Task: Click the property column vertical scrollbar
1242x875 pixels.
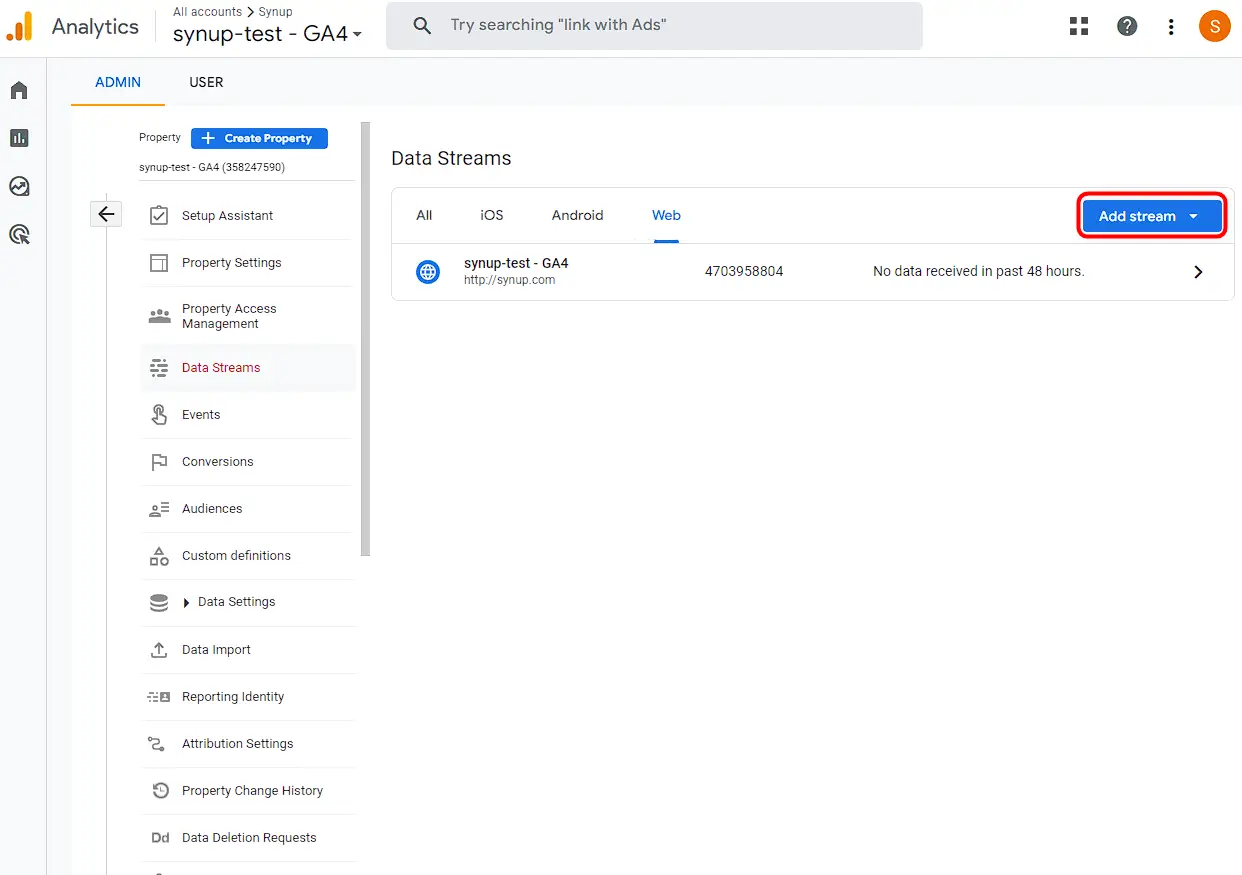Action: (x=366, y=338)
